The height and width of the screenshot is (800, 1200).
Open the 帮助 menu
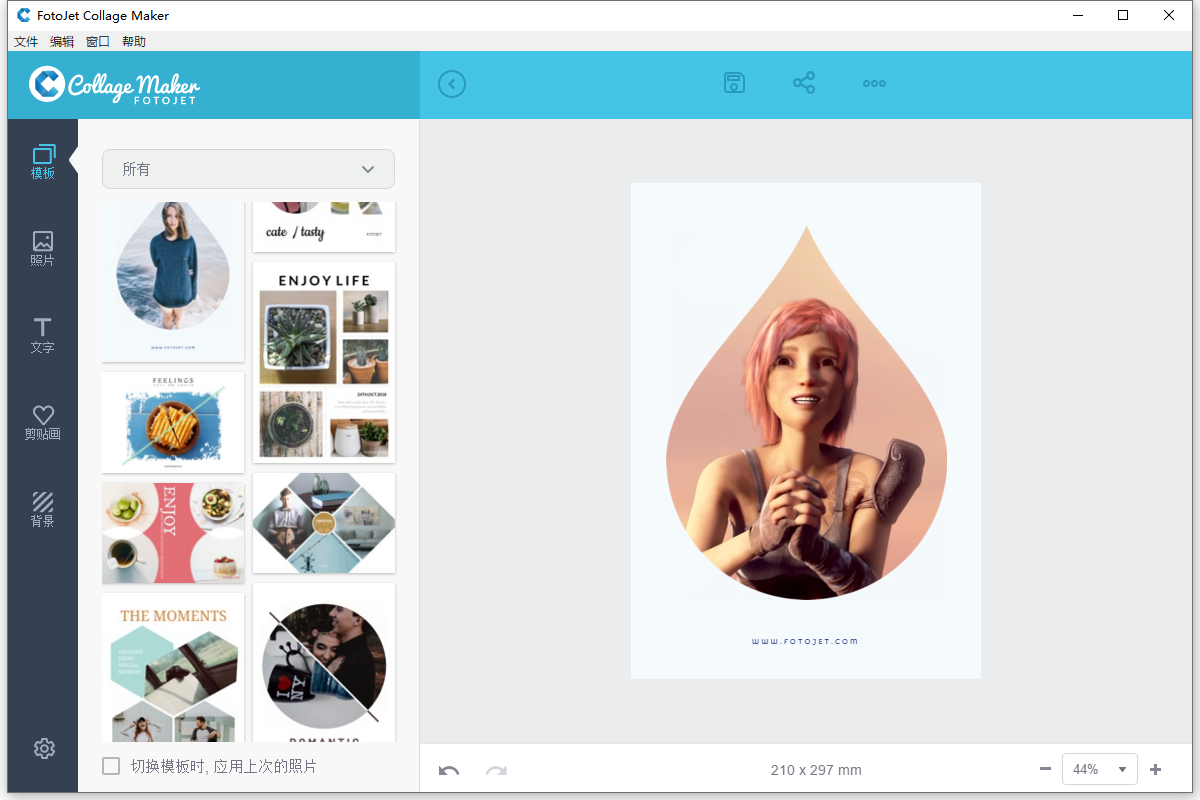134,42
